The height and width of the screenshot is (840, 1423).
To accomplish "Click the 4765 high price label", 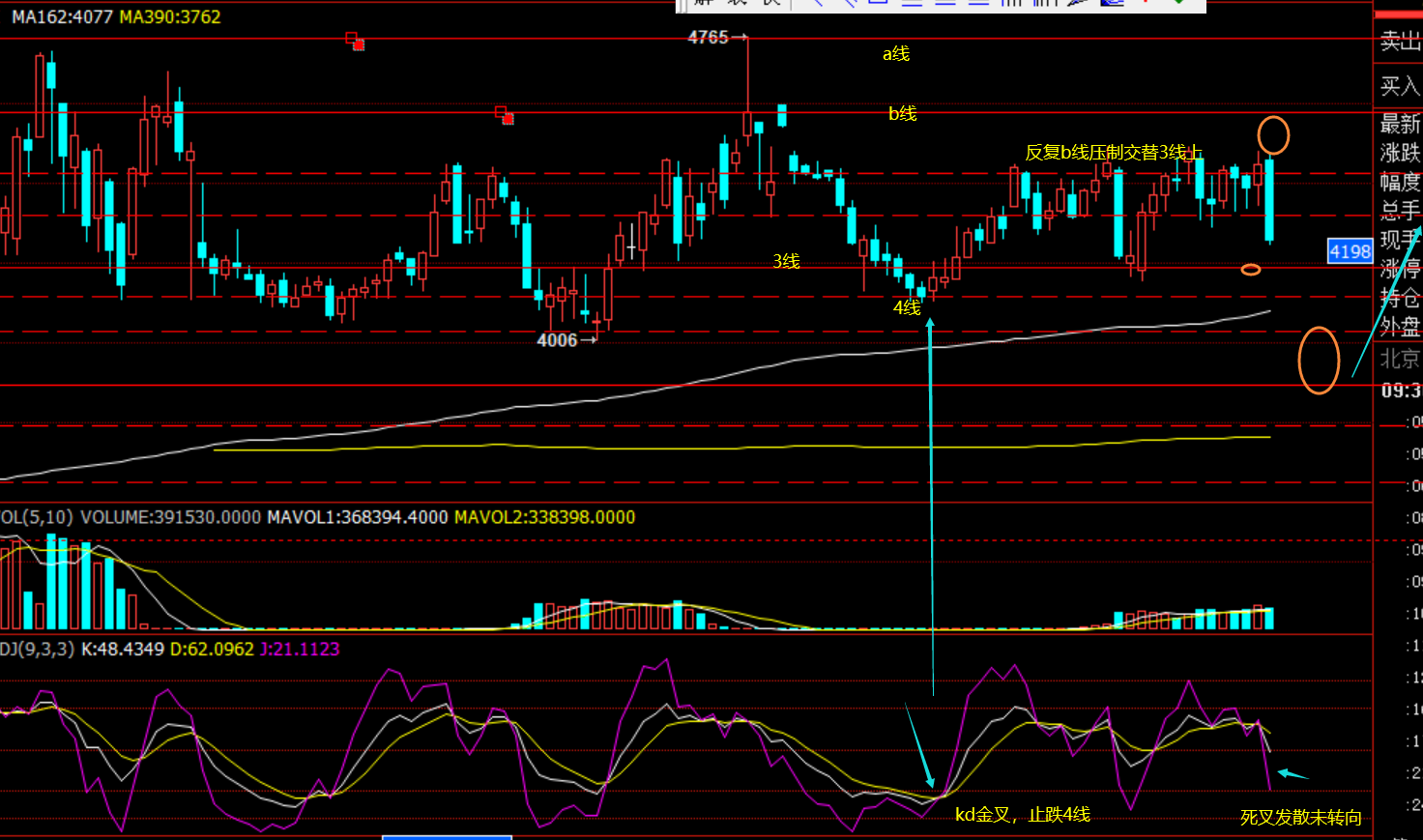I will tap(708, 37).
